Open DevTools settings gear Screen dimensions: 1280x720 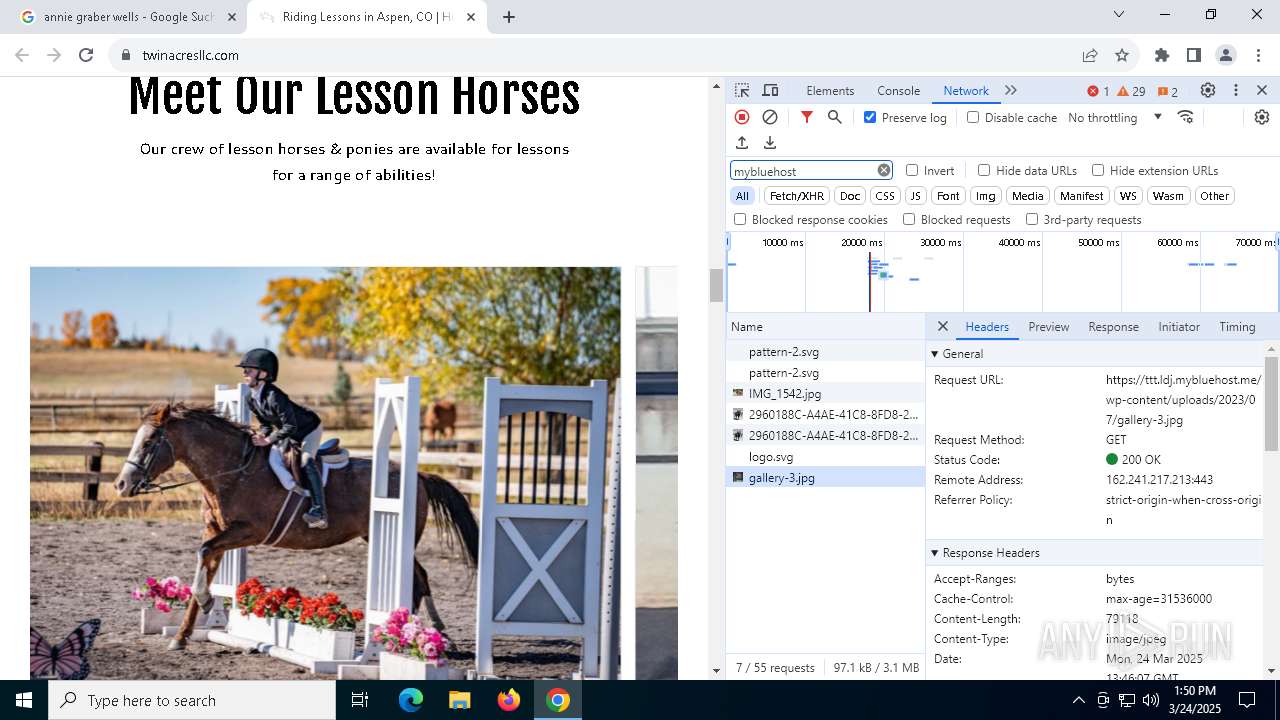pos(1208,90)
